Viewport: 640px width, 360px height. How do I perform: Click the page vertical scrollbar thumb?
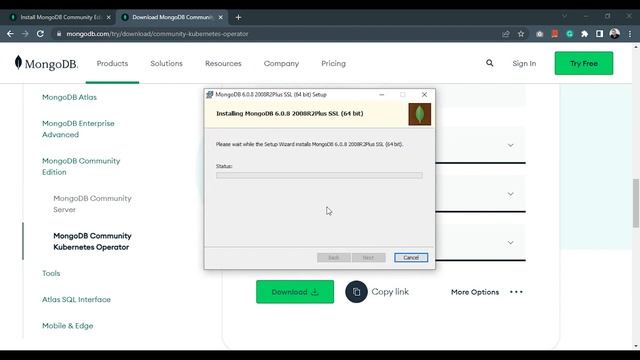coord(636,203)
